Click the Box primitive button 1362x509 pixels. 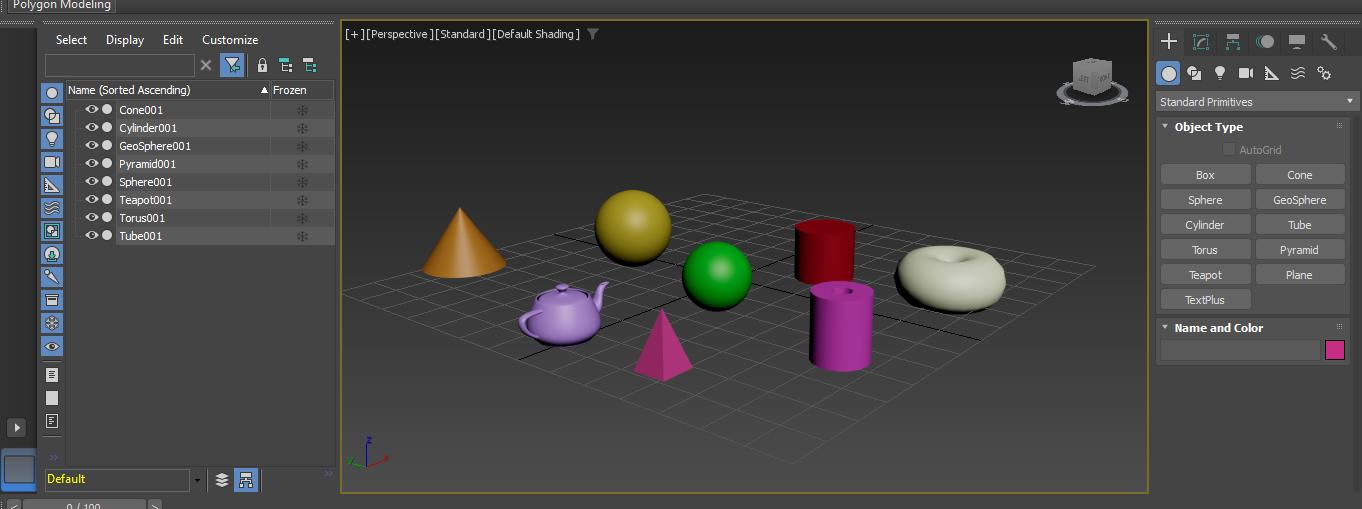1205,175
